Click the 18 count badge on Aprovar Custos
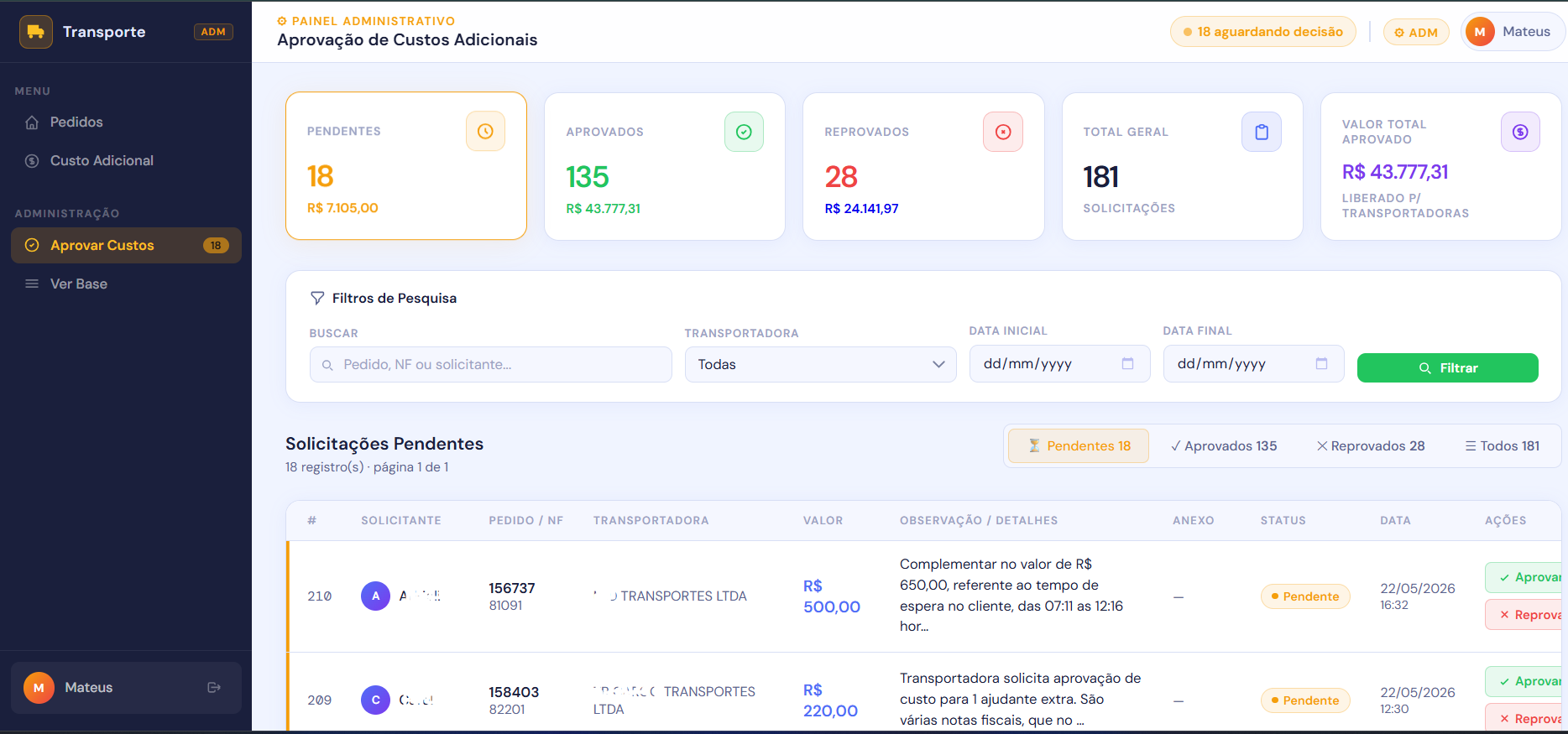Screen dimensions: 1568x734 pos(216,246)
